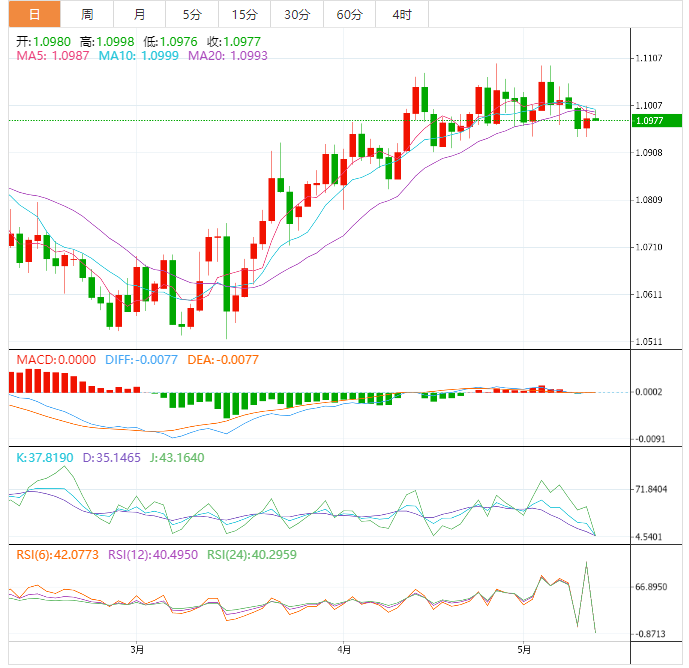Switch to the 月 monthly tab
The image size is (689, 668).
pyautogui.click(x=139, y=14)
